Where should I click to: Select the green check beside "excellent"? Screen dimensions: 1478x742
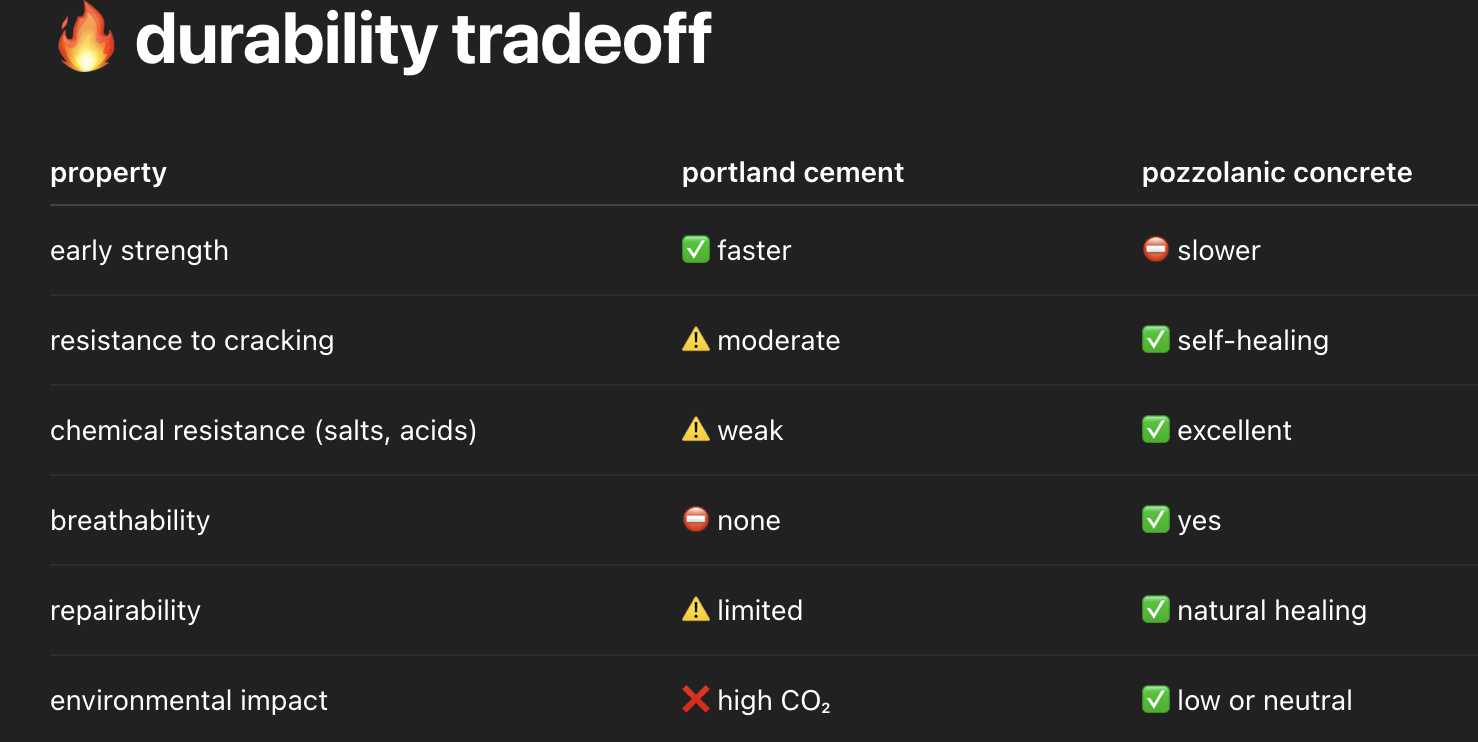click(x=1155, y=430)
